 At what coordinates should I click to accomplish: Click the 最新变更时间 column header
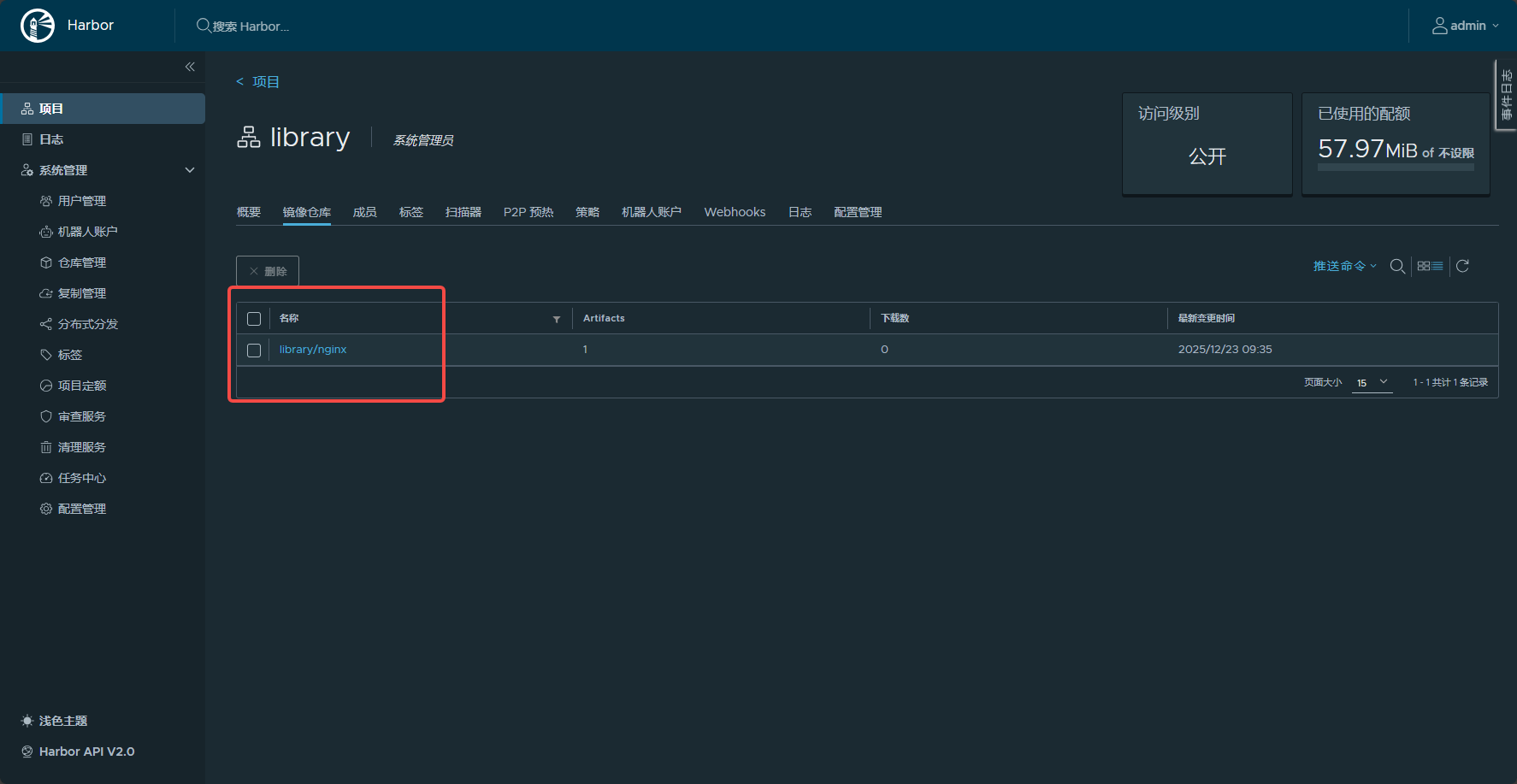1207,318
